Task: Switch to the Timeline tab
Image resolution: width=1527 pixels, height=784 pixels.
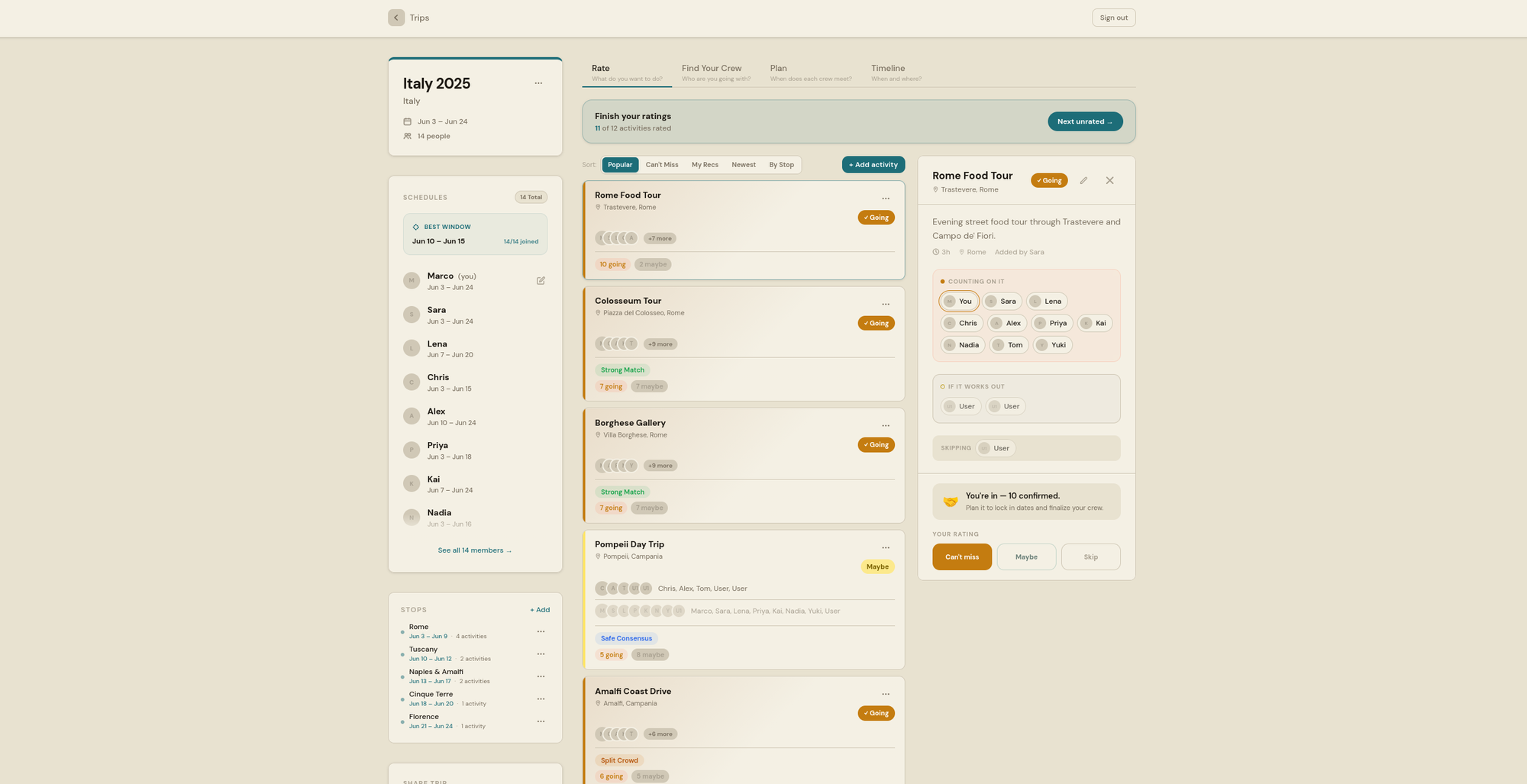Action: [896, 73]
